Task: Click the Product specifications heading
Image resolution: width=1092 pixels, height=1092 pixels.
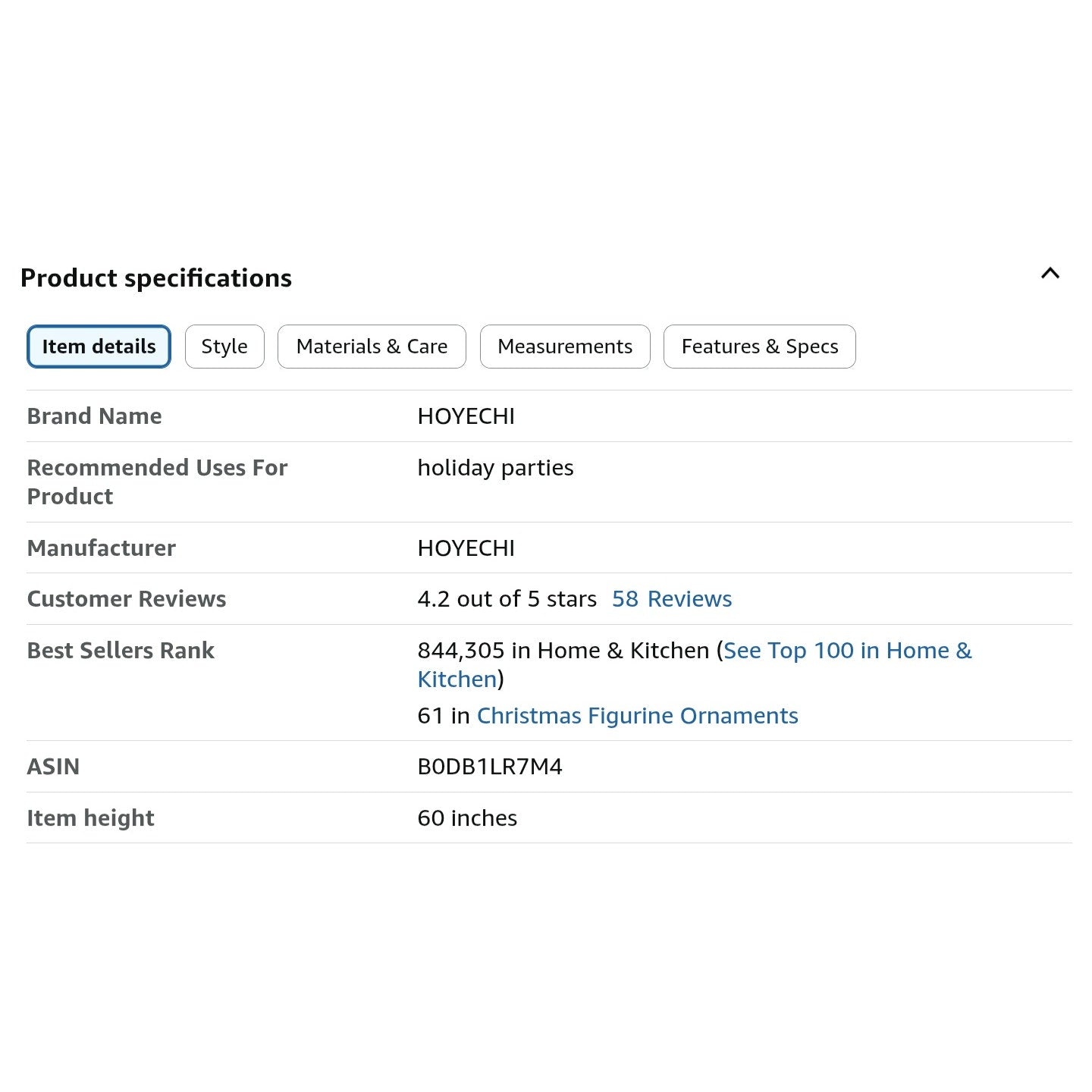Action: pos(156,278)
